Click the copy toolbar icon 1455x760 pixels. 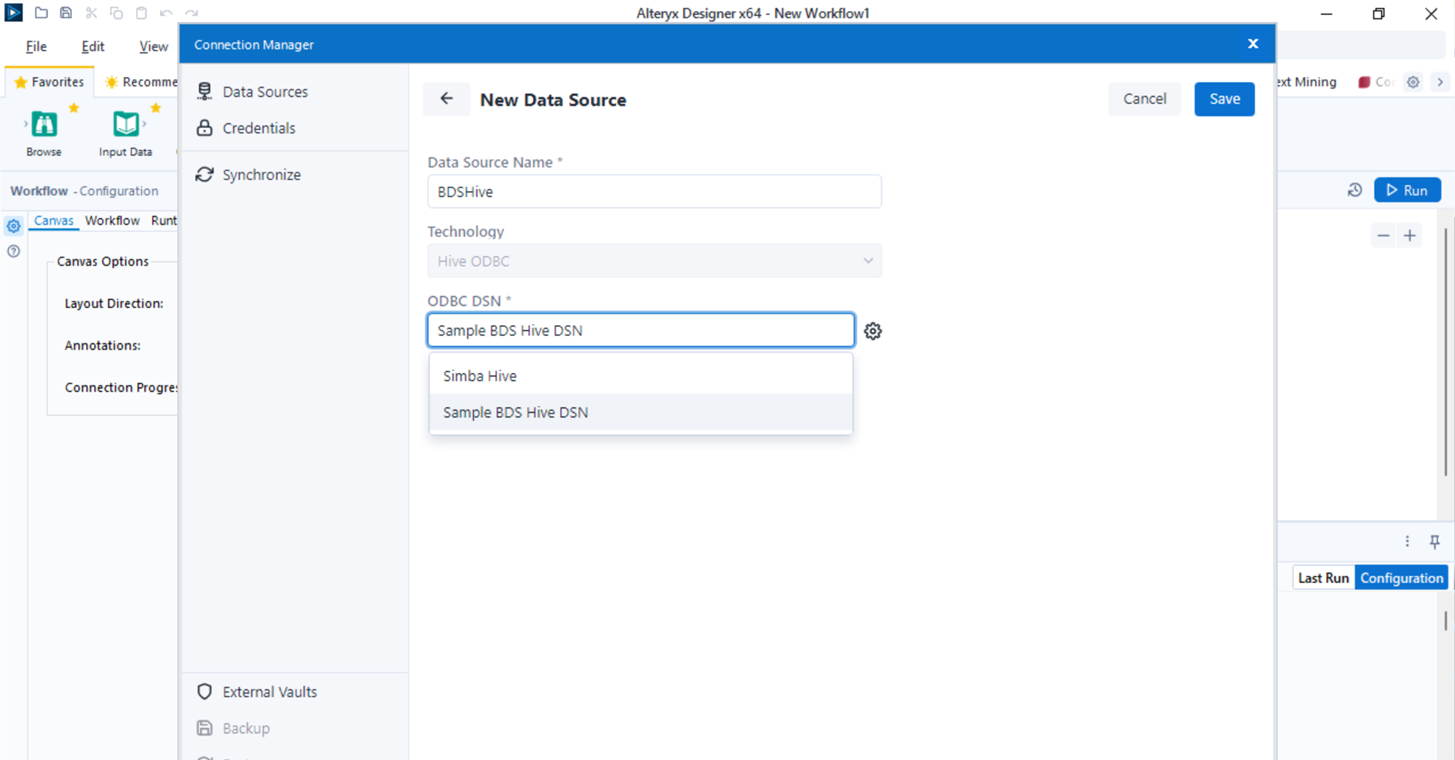116,13
